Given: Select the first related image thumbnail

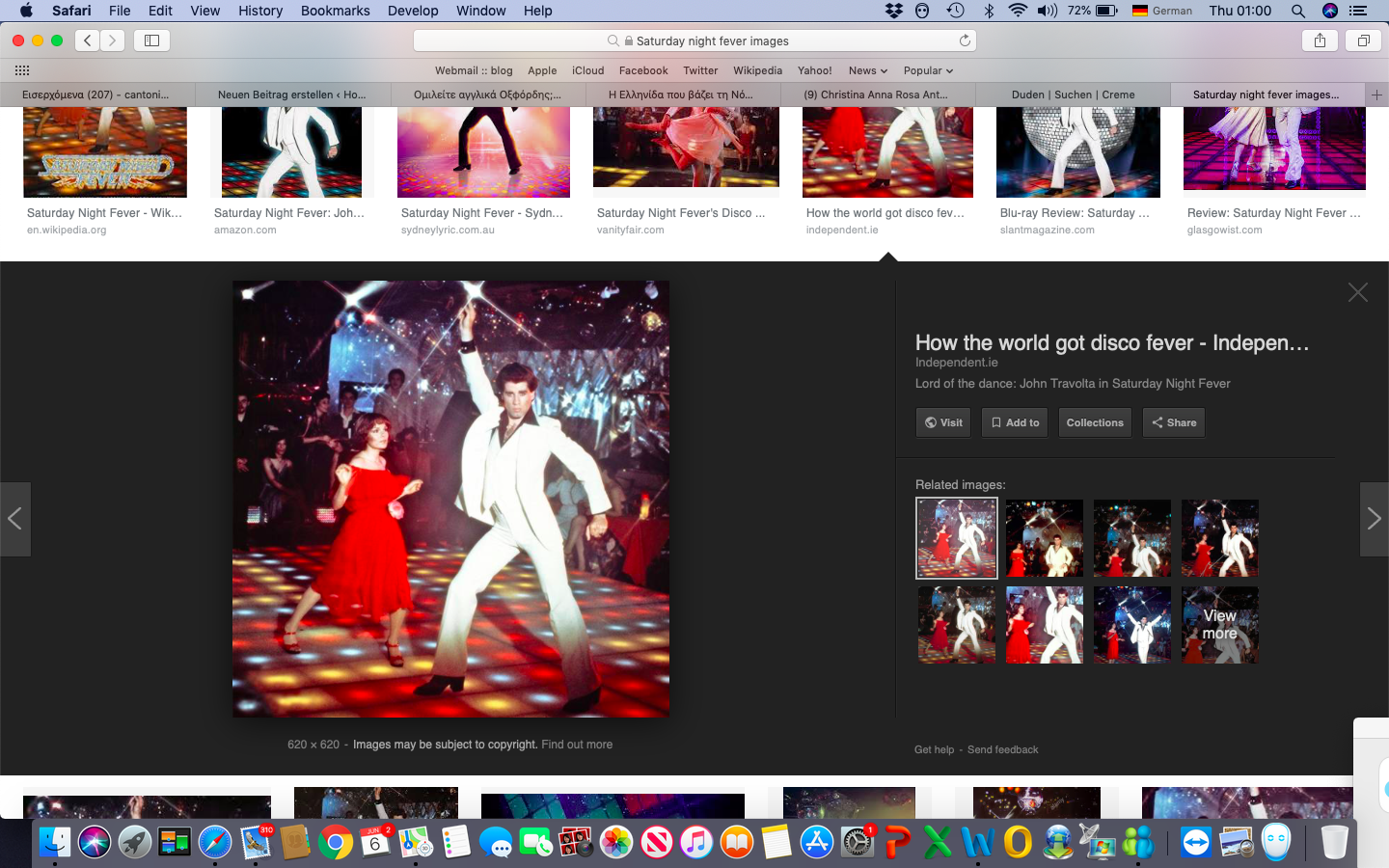Looking at the screenshot, I should [957, 538].
